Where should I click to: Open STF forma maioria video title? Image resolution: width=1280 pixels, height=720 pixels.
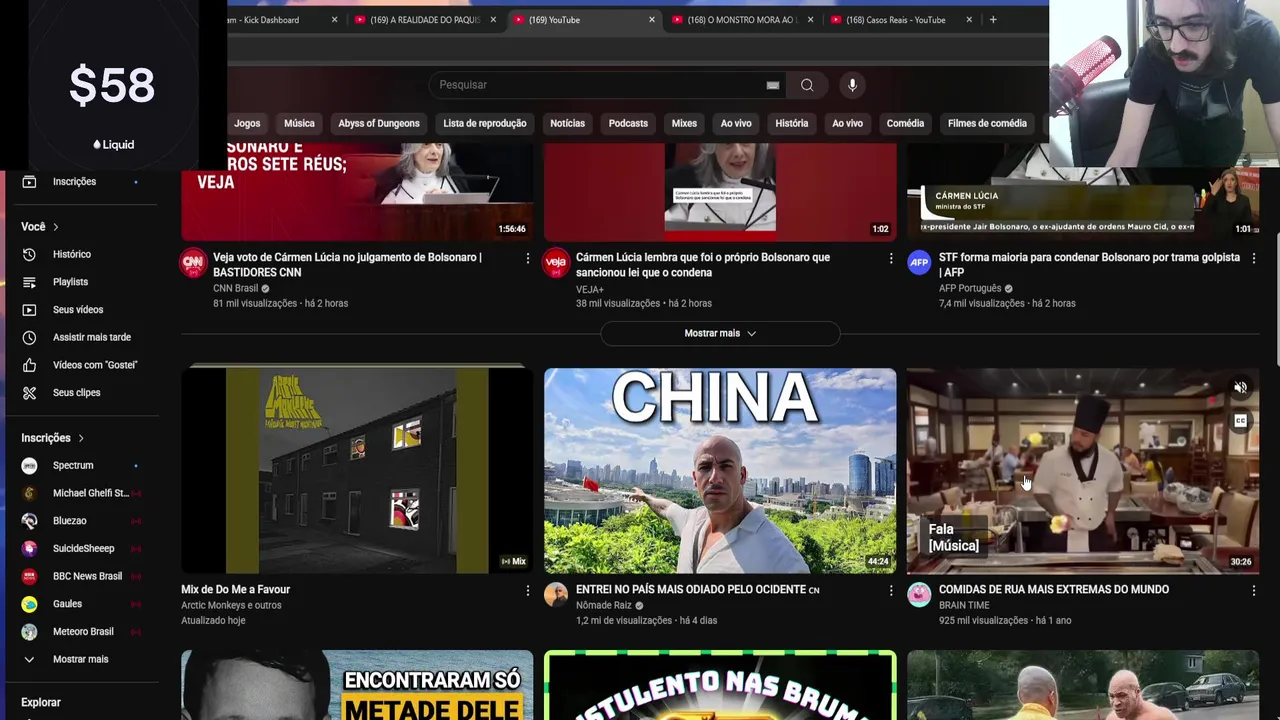tap(1089, 265)
